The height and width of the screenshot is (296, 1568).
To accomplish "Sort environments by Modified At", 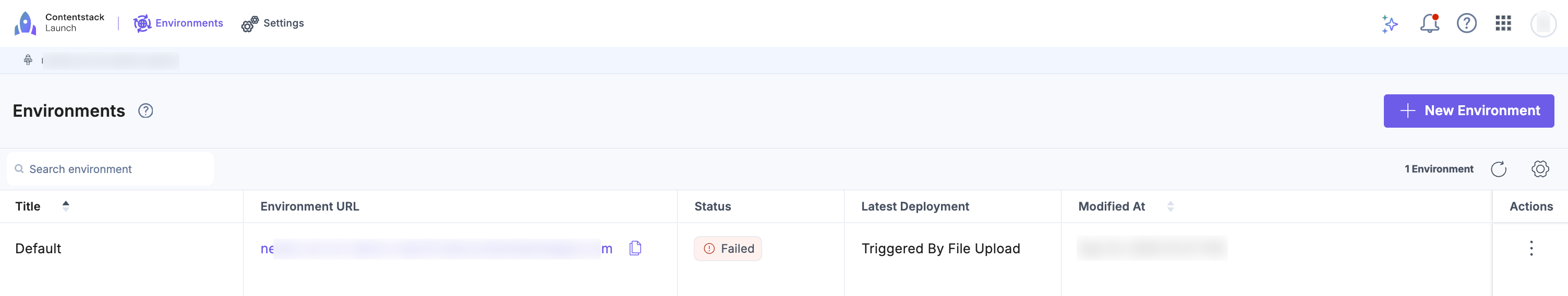I will [x=1170, y=206].
